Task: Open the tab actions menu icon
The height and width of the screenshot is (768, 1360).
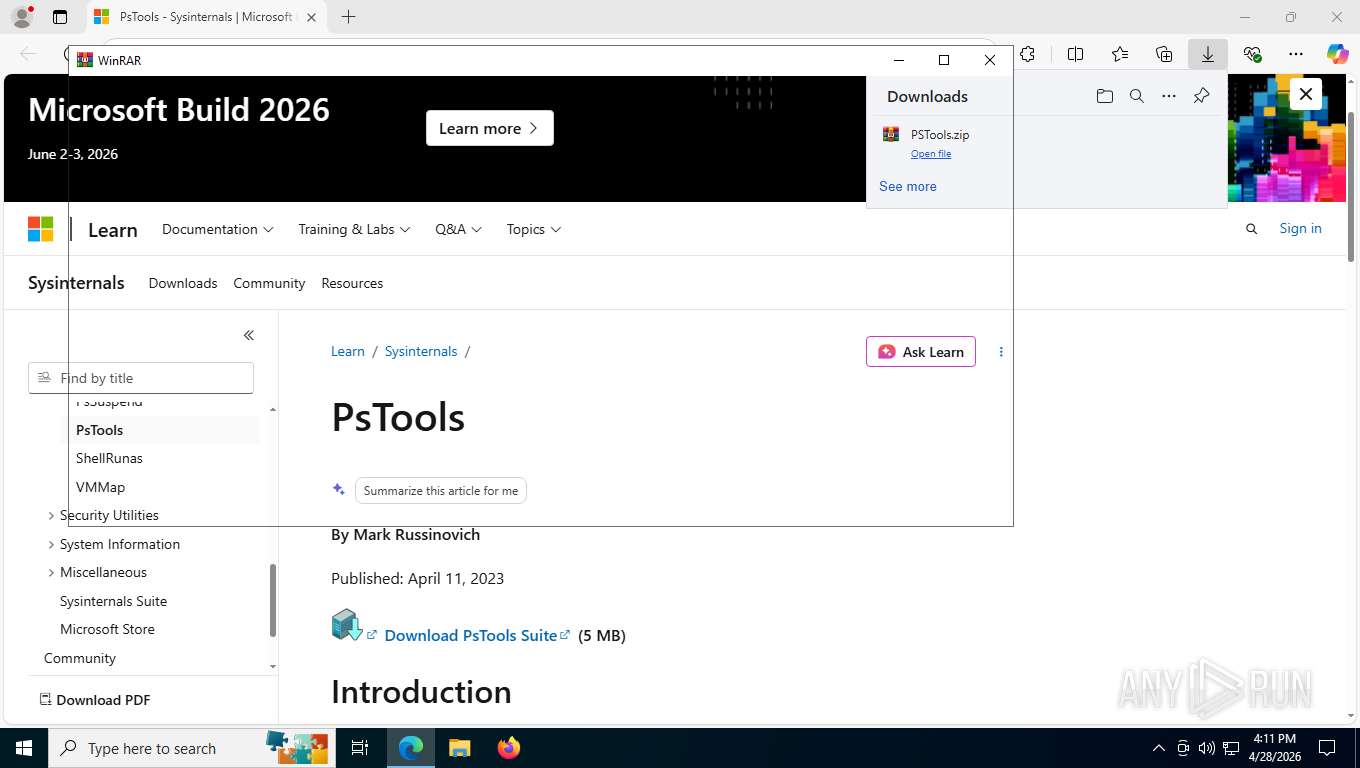Action: pos(60,17)
